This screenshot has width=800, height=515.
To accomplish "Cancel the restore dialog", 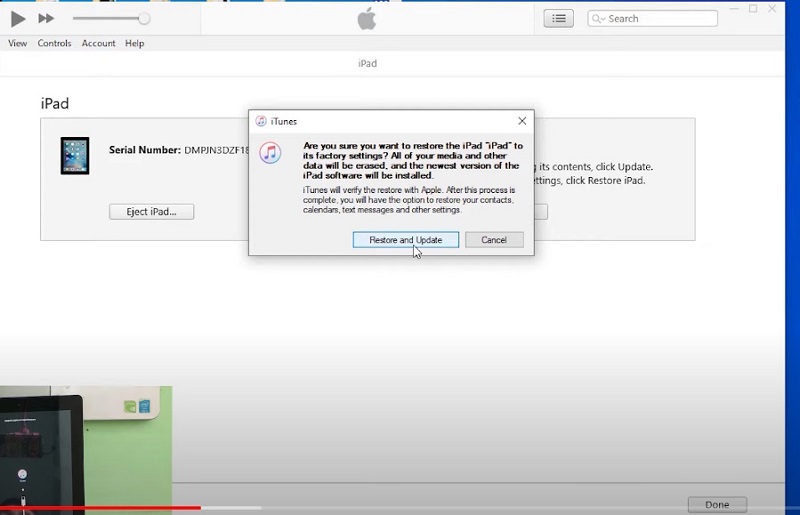I will click(x=494, y=240).
